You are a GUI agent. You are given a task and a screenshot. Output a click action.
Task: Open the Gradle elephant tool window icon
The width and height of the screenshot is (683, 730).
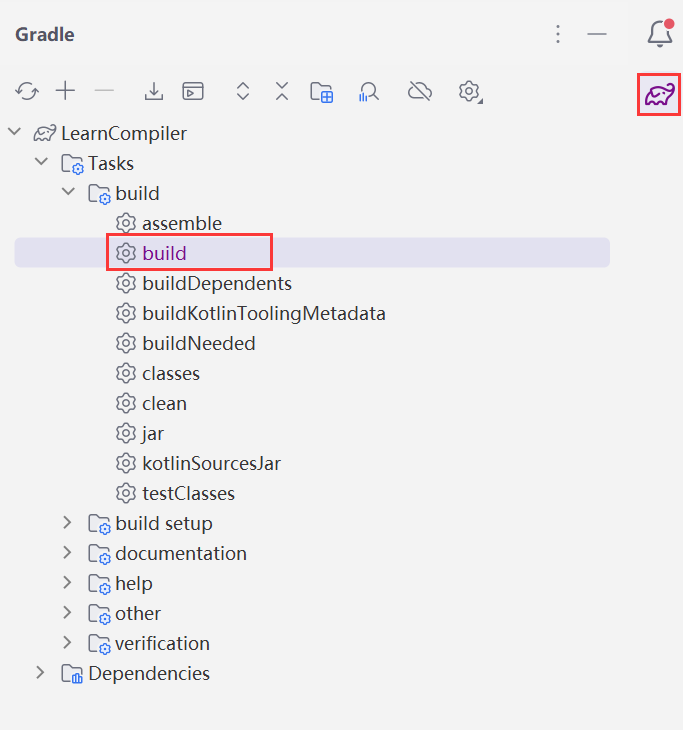pyautogui.click(x=659, y=94)
